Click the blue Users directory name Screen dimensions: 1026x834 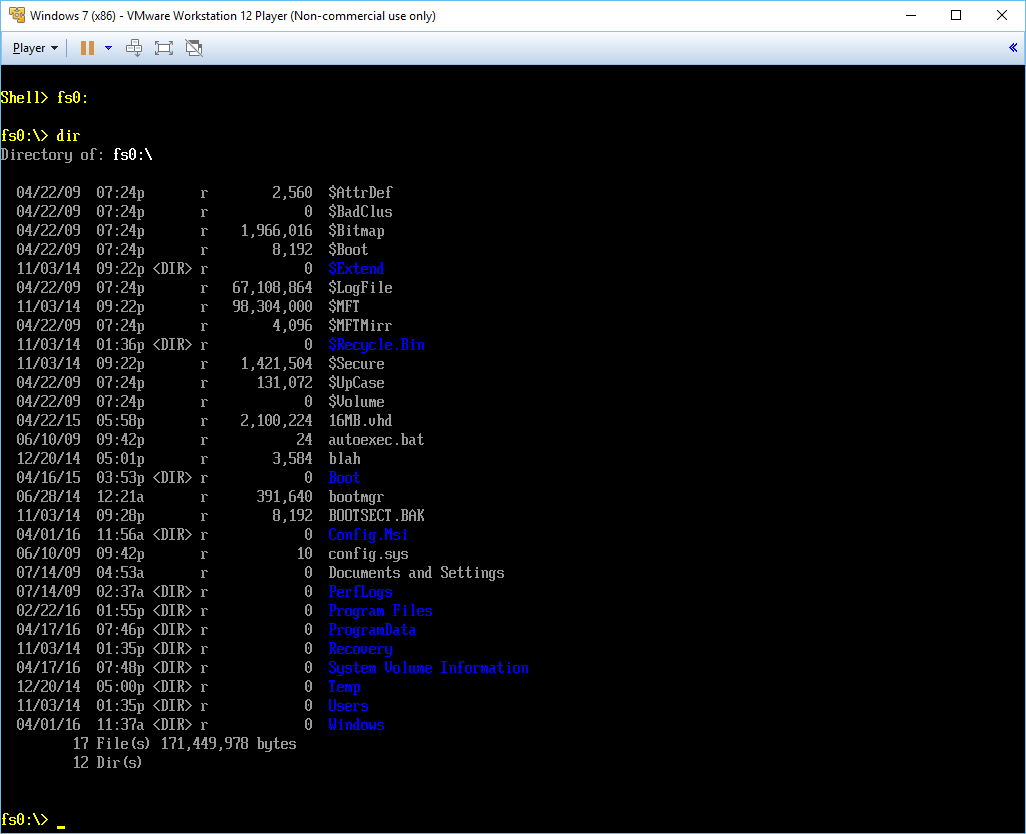coord(348,705)
